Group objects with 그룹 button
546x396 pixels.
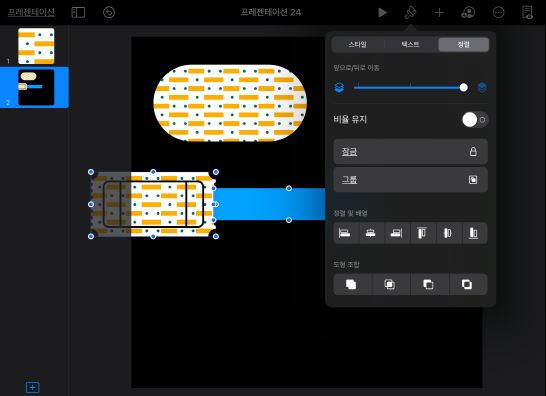pos(410,180)
